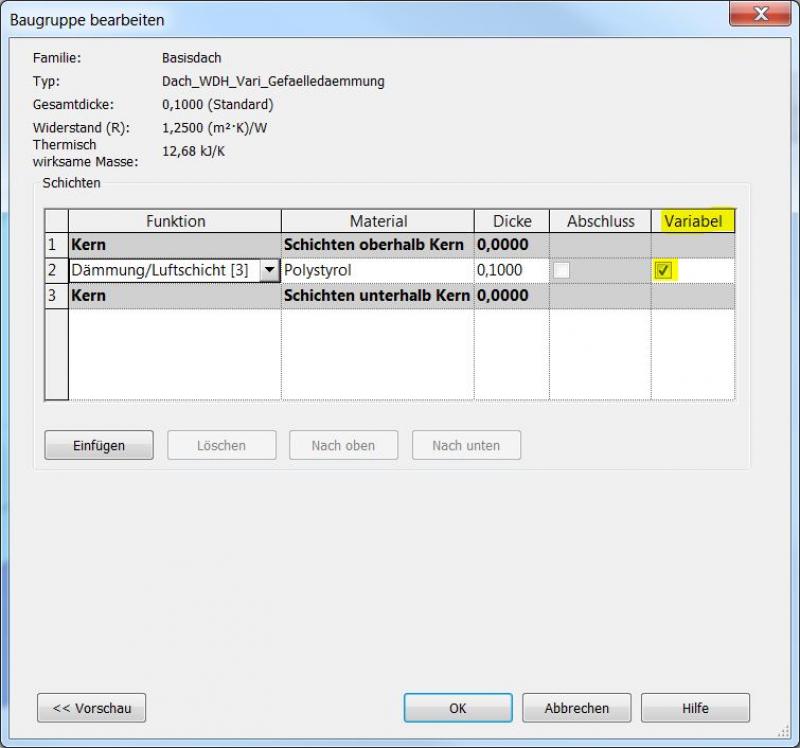This screenshot has height=748, width=800.
Task: Click the Einfügen button
Action: pyautogui.click(x=98, y=445)
